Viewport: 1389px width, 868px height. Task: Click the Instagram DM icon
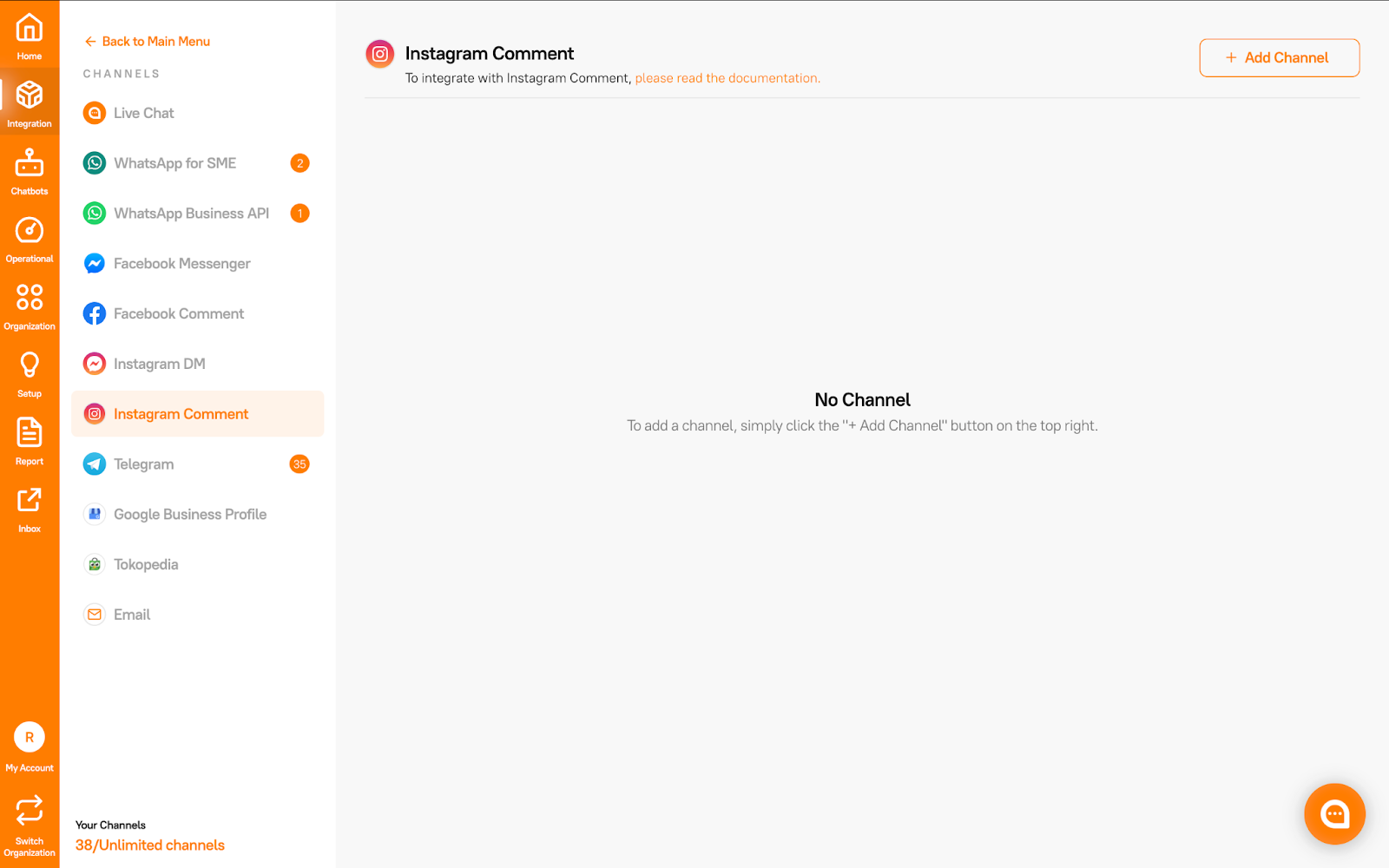[x=95, y=364]
